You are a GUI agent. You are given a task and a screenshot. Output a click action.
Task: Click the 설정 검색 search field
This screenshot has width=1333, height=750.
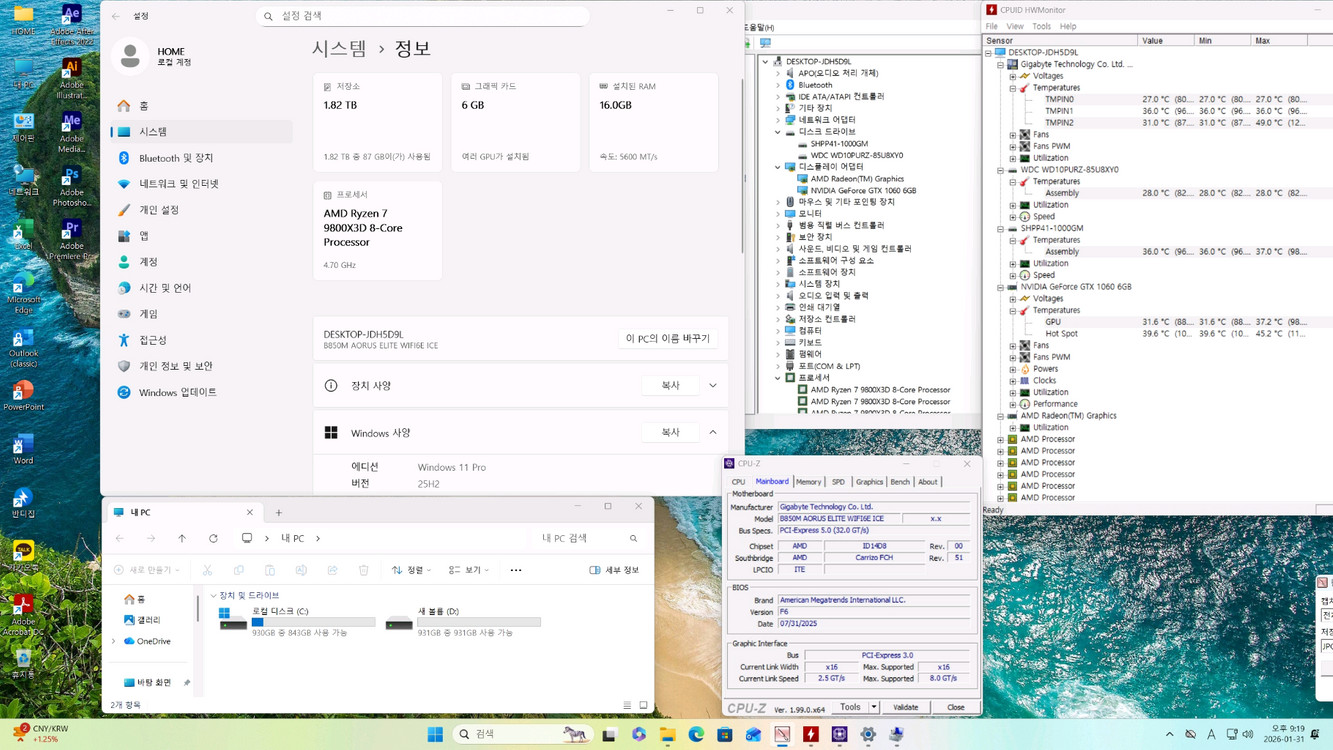[420, 16]
